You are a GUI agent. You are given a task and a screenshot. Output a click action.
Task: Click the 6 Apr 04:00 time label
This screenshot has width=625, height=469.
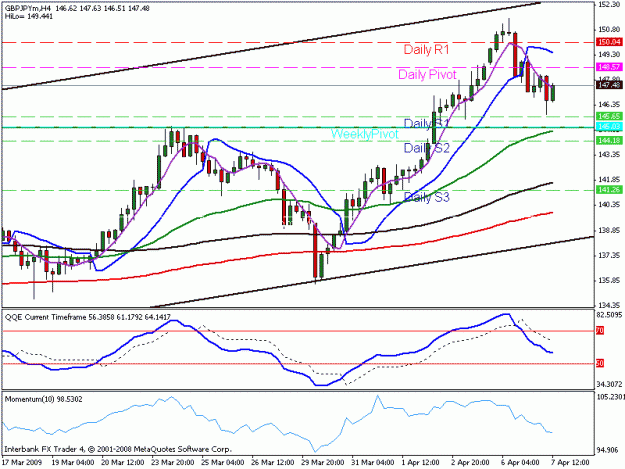(x=521, y=463)
